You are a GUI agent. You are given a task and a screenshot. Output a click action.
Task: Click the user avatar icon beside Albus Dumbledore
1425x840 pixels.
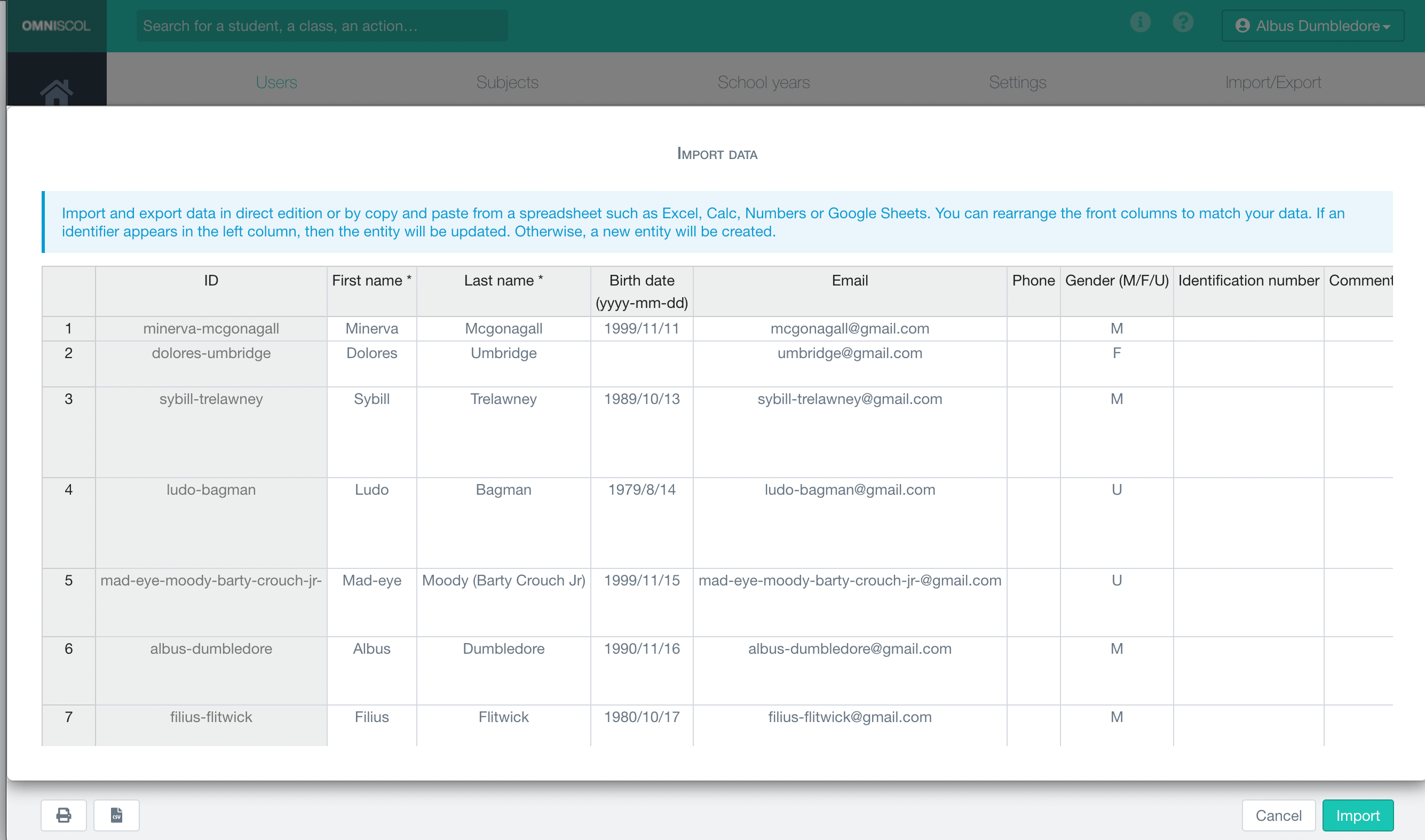pos(1242,26)
